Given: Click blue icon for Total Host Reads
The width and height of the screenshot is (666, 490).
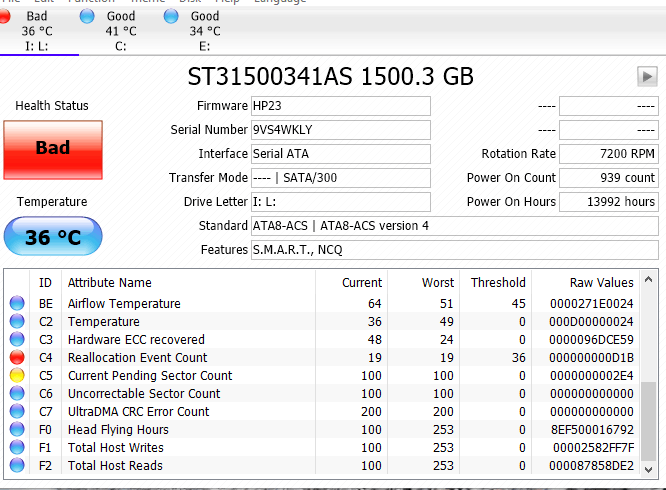Looking at the screenshot, I should click(17, 465).
